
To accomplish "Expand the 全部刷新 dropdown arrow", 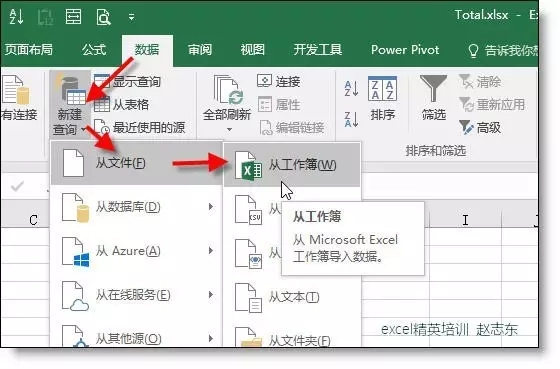I will 229,129.
